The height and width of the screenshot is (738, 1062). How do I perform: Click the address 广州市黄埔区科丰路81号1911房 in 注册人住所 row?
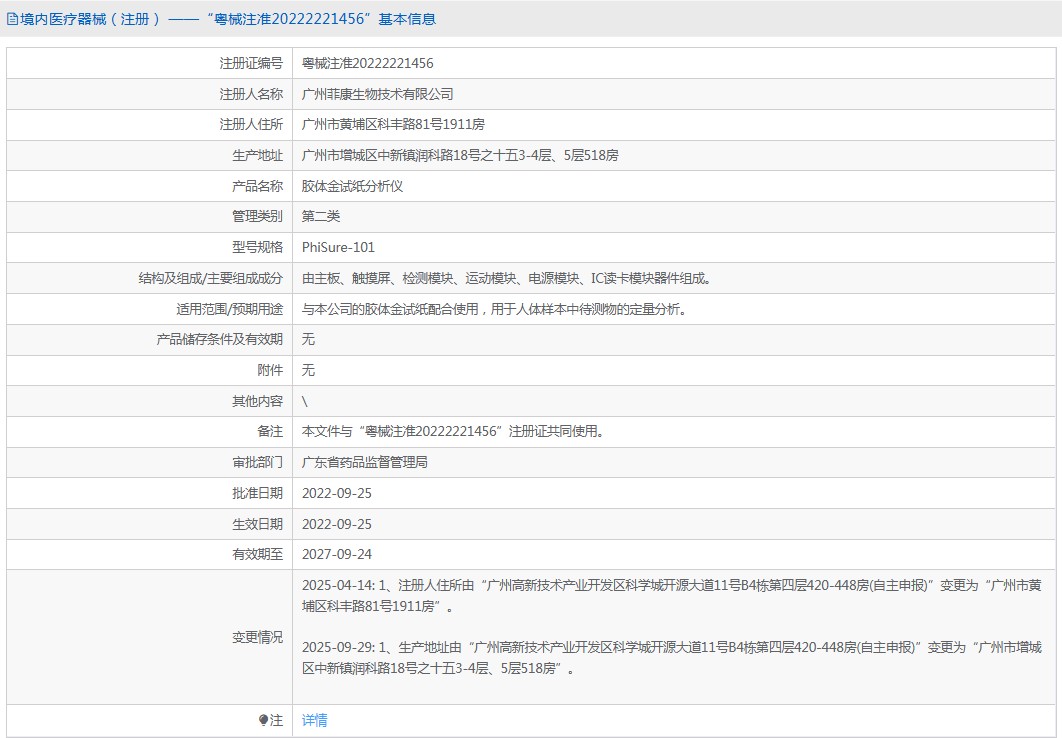tap(393, 125)
